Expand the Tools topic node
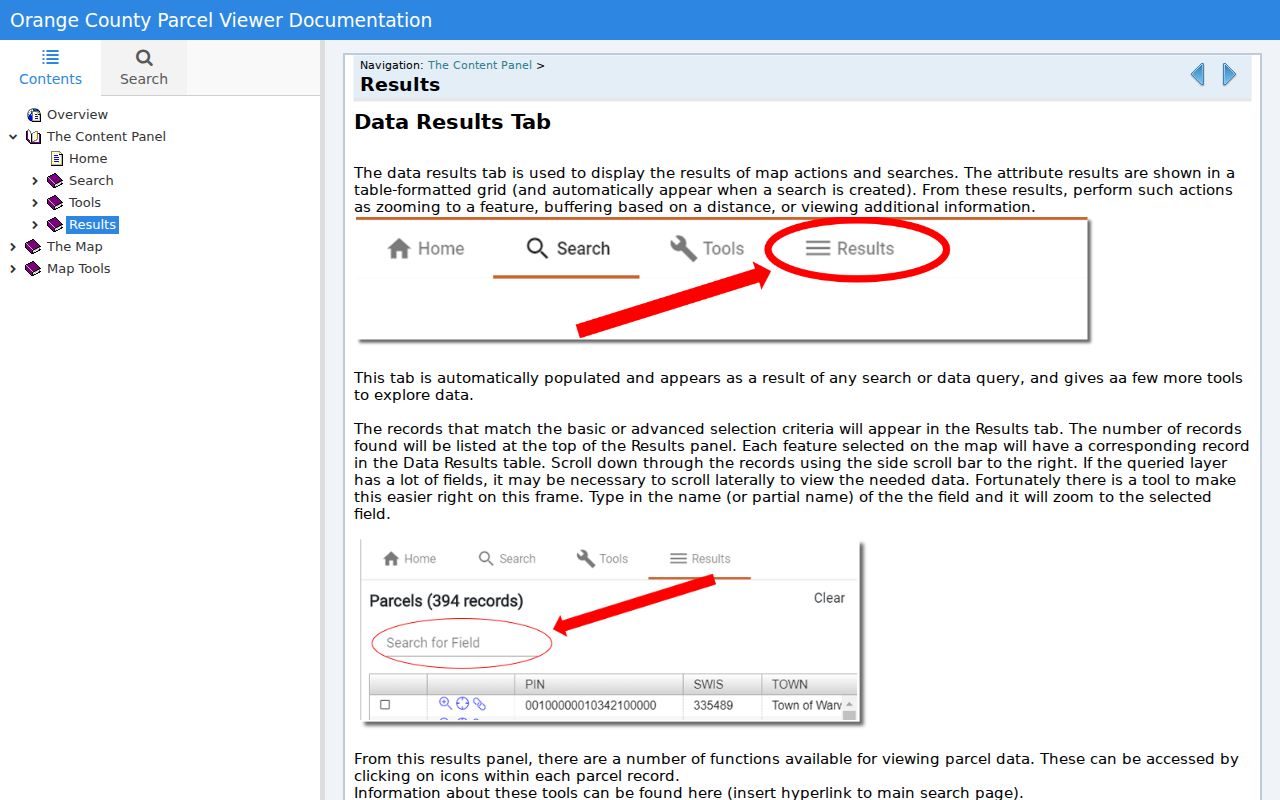 click(x=35, y=203)
